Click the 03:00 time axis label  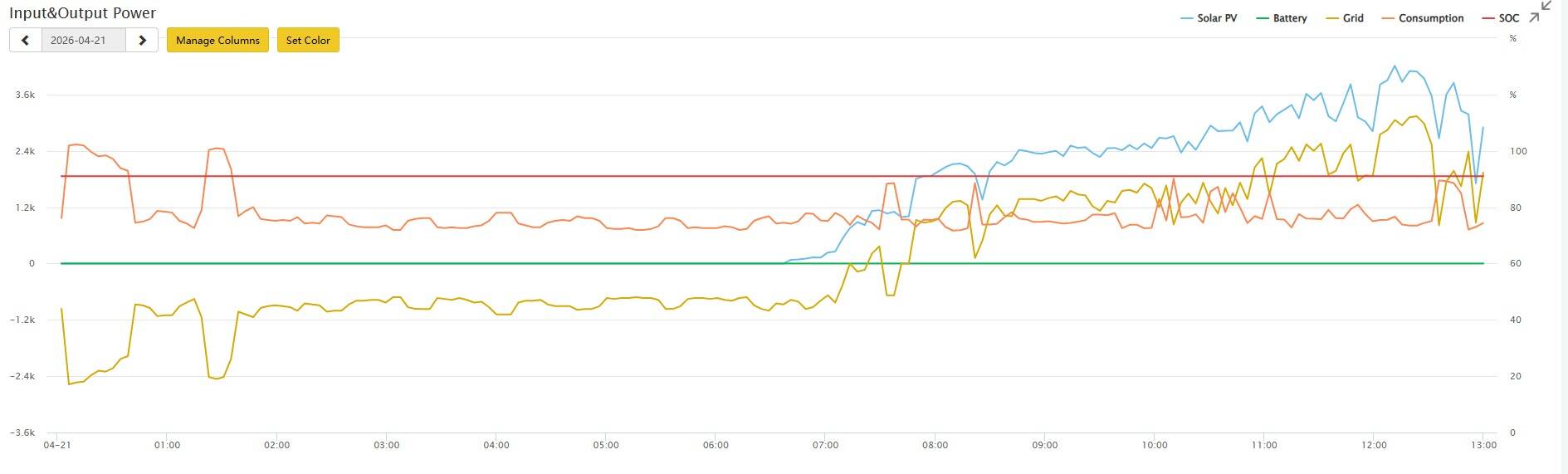386,445
